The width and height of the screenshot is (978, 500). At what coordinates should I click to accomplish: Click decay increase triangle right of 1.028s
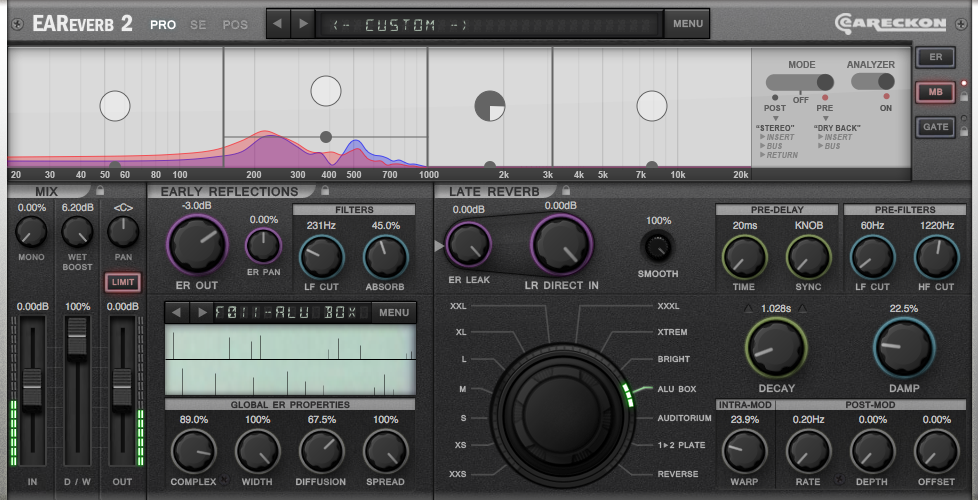point(802,309)
